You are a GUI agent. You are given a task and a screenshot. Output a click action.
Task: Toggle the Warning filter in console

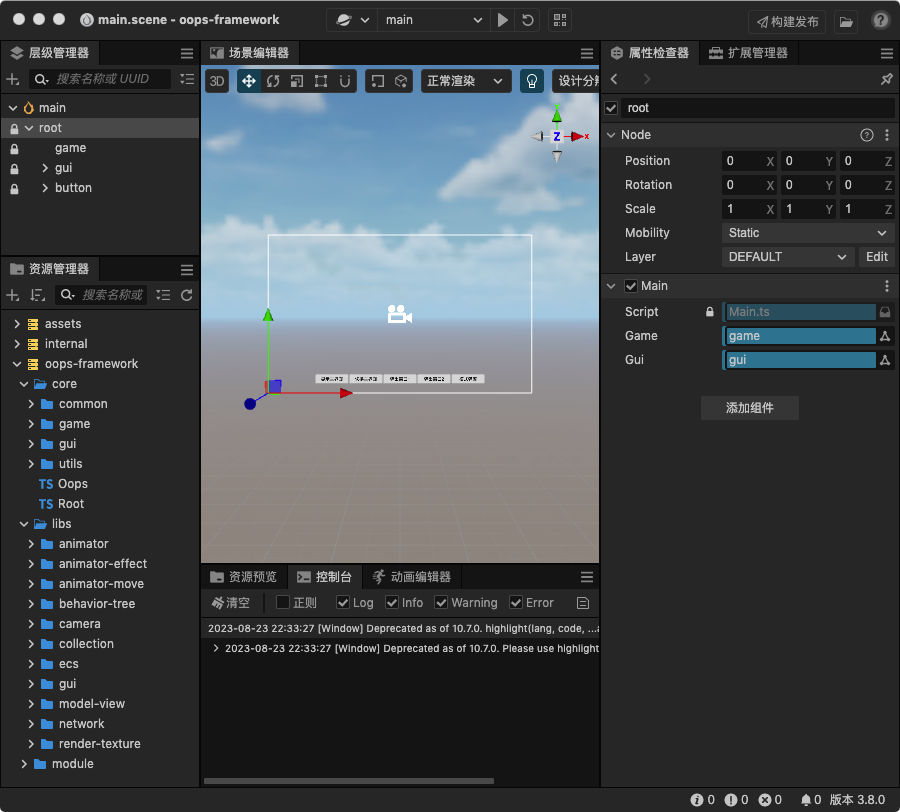pyautogui.click(x=440, y=602)
